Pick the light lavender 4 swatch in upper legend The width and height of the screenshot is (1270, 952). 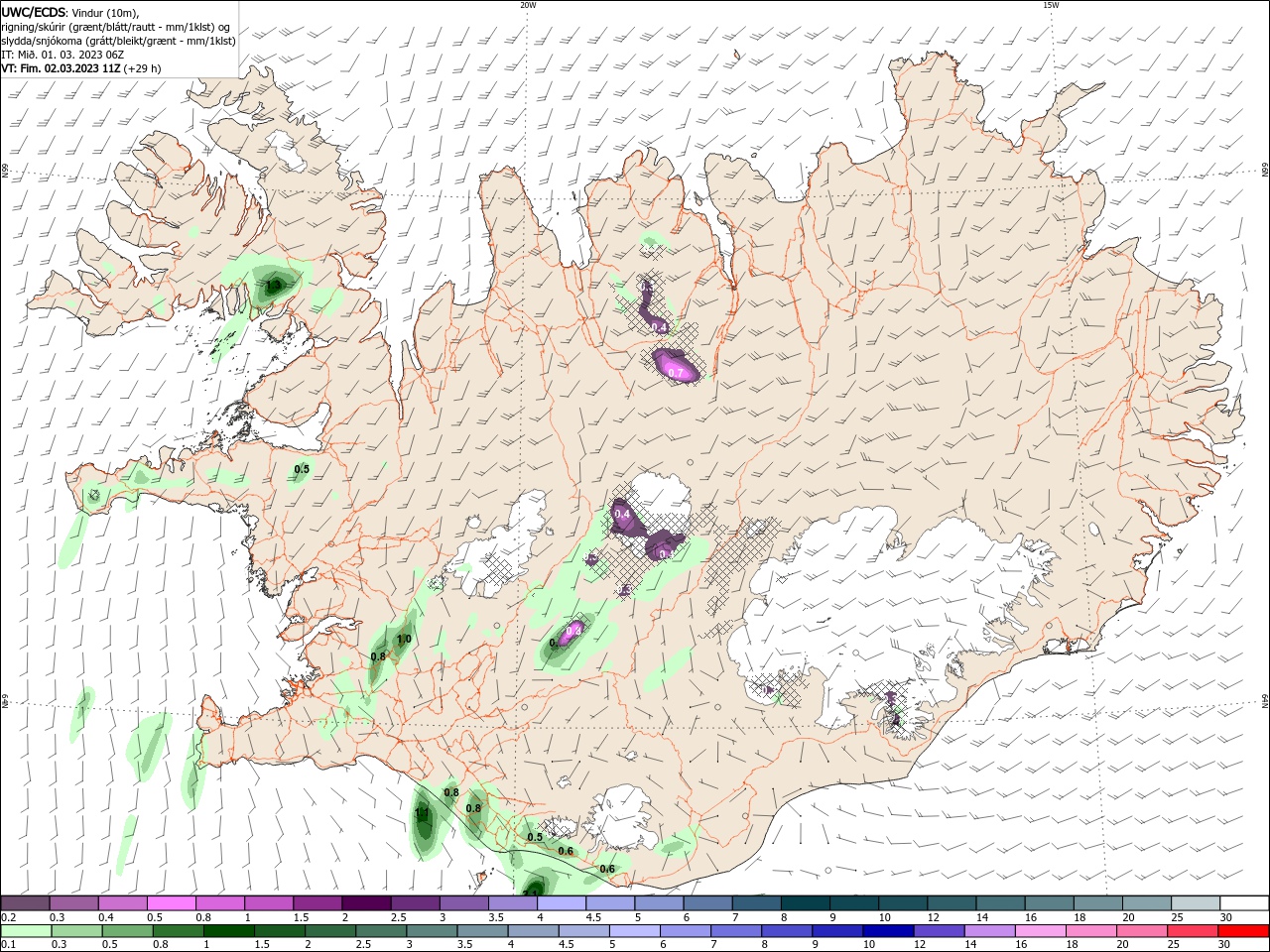[563, 903]
